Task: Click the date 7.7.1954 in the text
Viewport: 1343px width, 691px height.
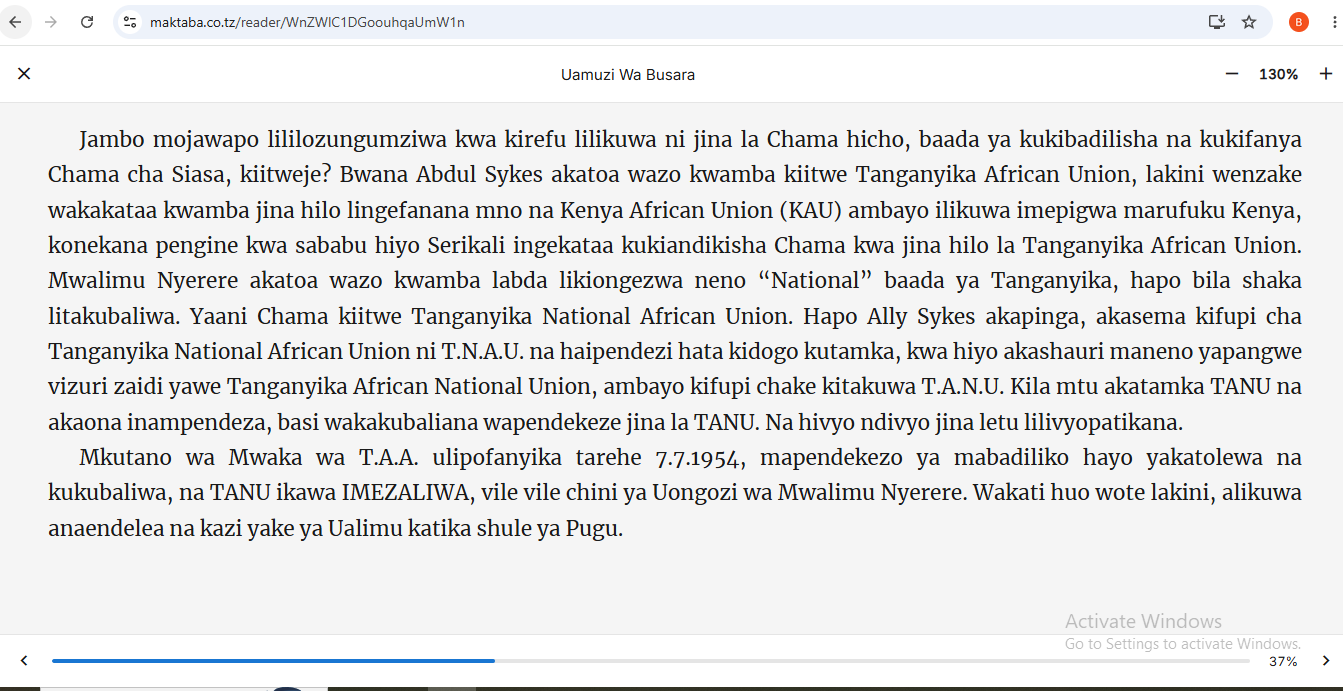Action: [x=696, y=458]
